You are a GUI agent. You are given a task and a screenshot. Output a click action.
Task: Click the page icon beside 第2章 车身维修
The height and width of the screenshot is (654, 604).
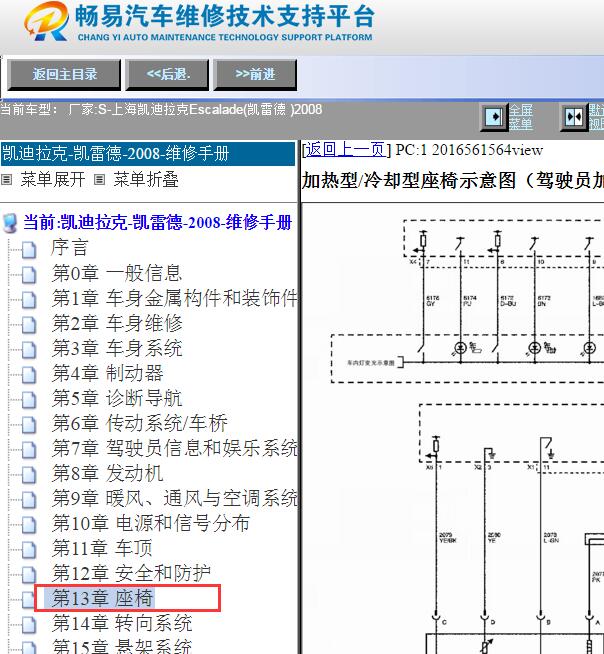(x=29, y=324)
